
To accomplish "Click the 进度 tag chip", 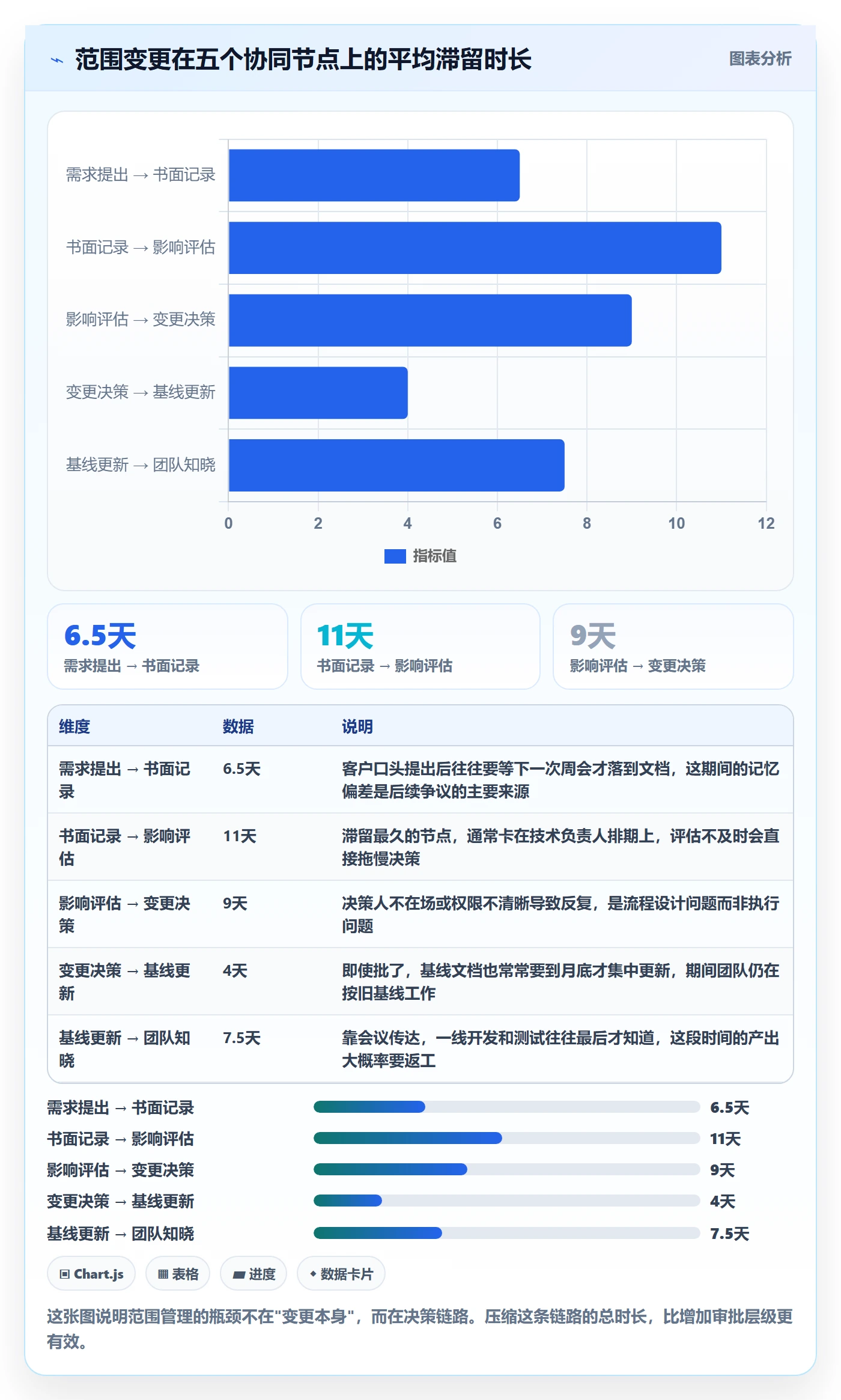I will 254,1274.
